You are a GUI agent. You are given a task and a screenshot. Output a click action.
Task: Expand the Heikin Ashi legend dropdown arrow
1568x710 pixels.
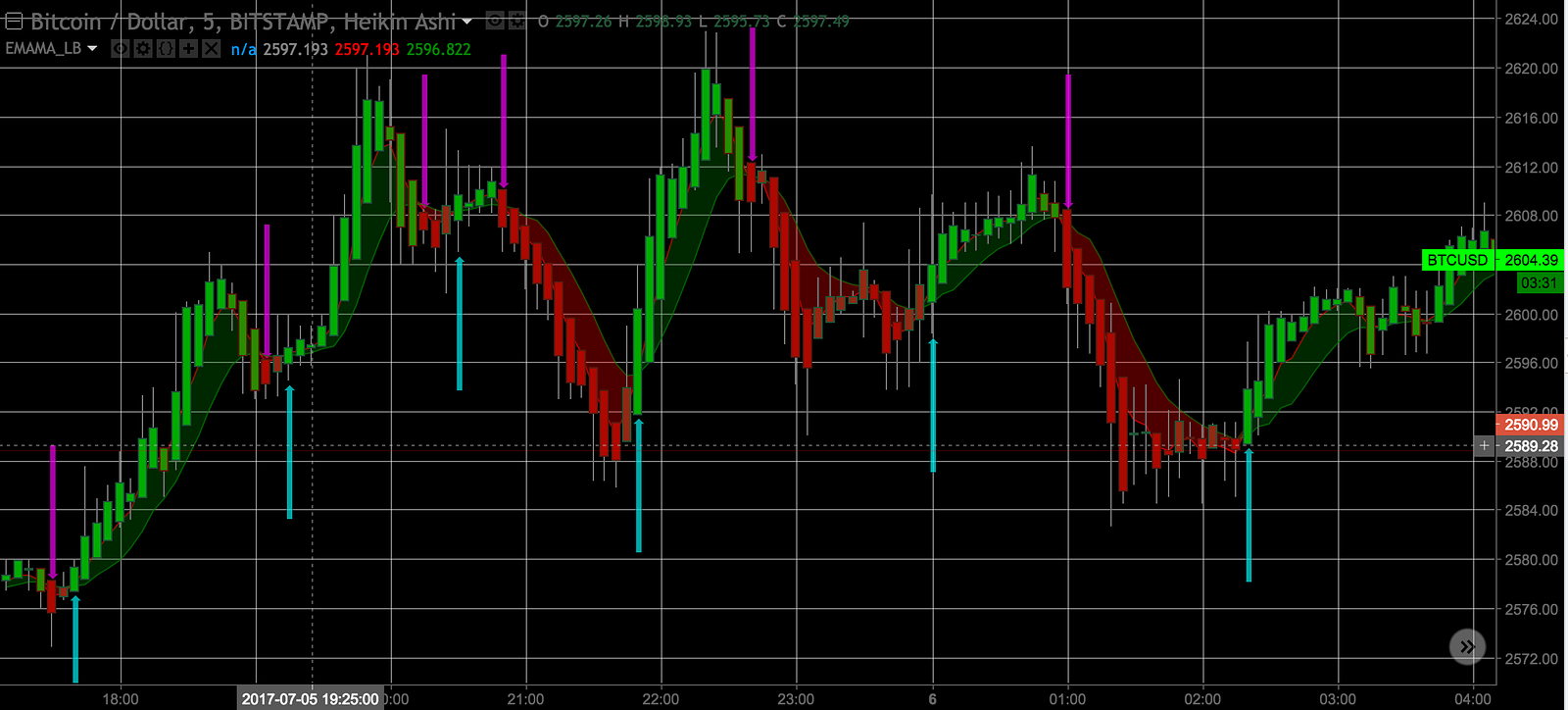[x=466, y=22]
